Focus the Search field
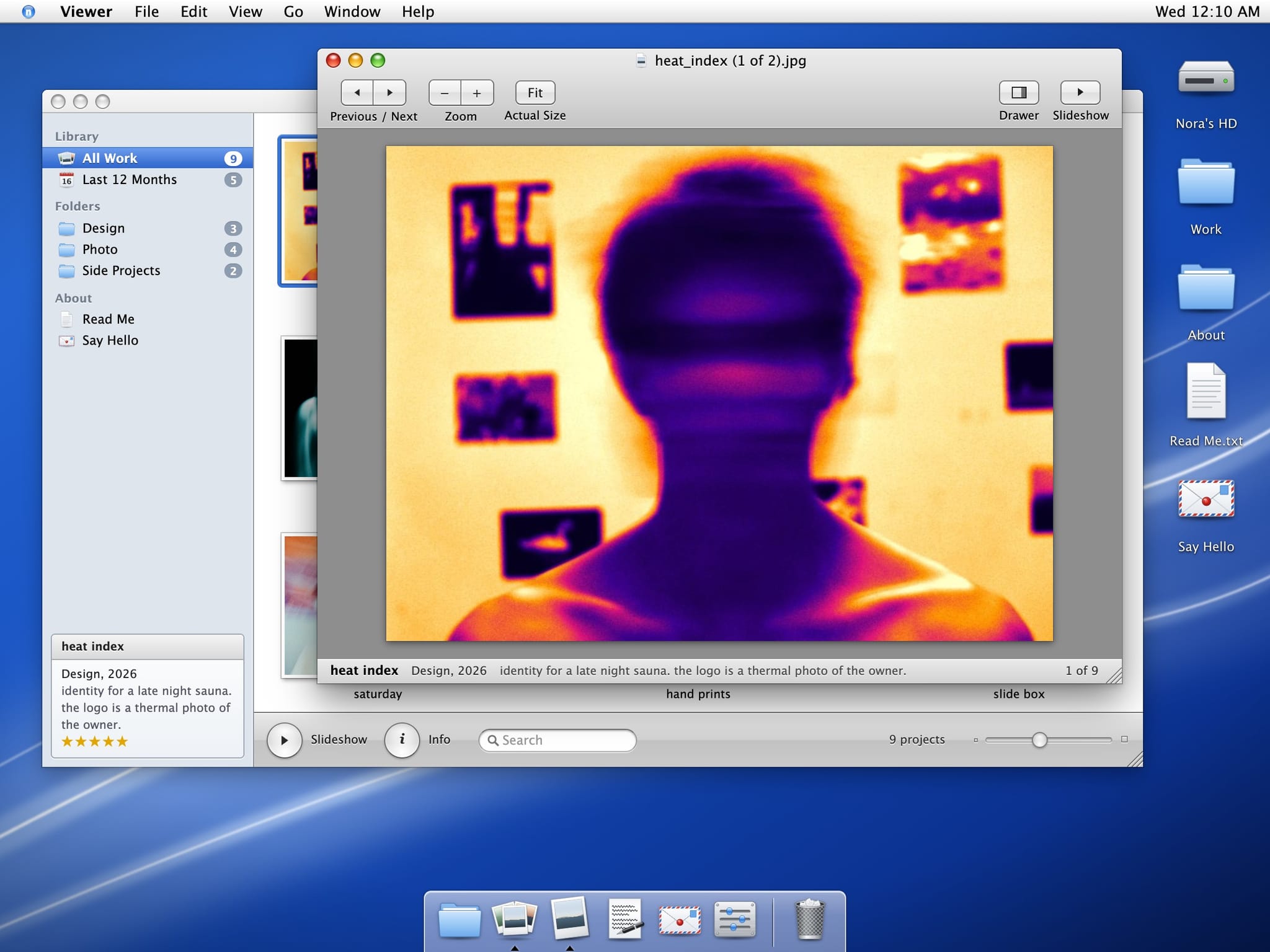The width and height of the screenshot is (1270, 952). tap(557, 740)
